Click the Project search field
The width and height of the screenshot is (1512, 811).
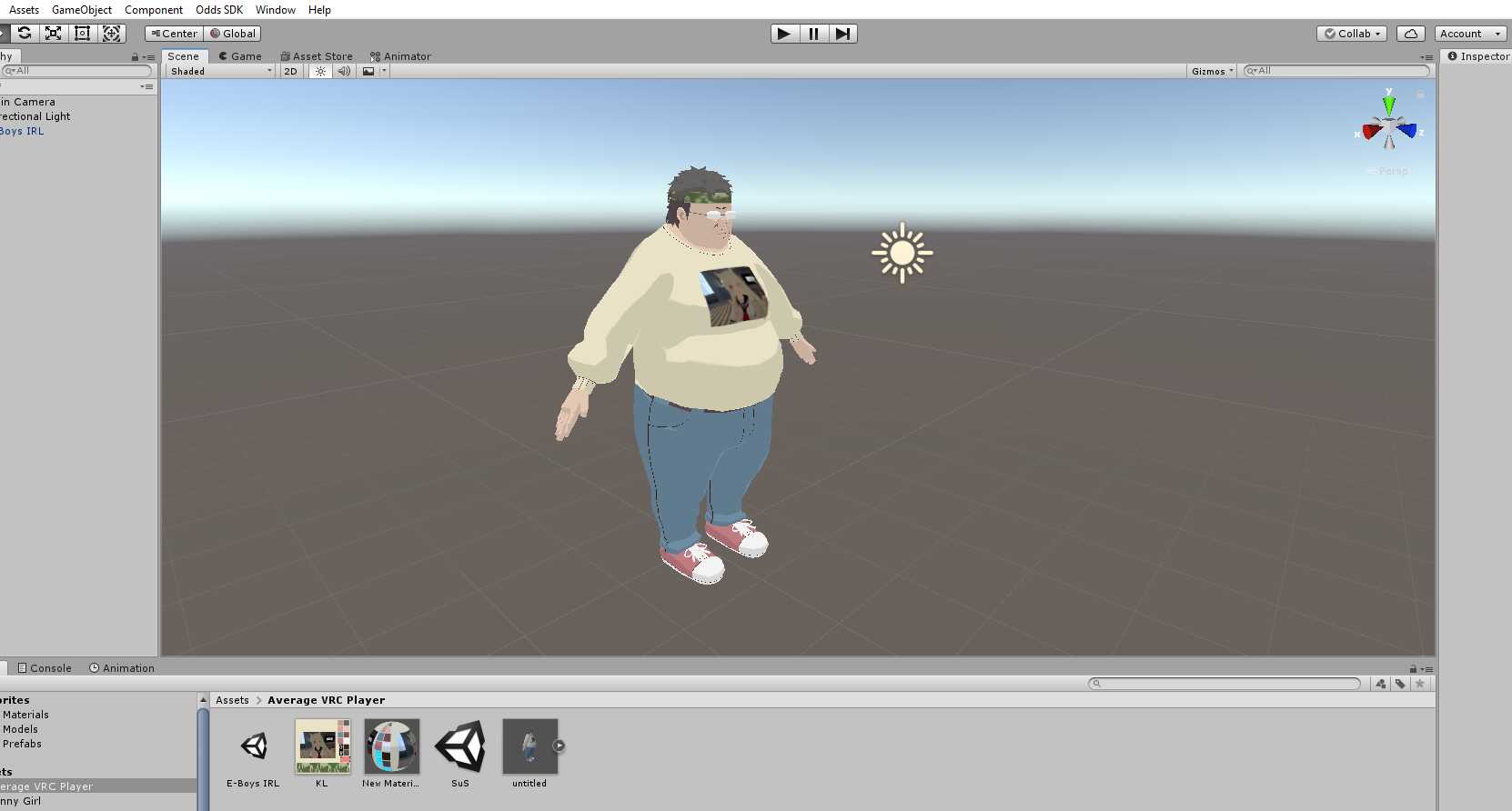[x=1225, y=684]
